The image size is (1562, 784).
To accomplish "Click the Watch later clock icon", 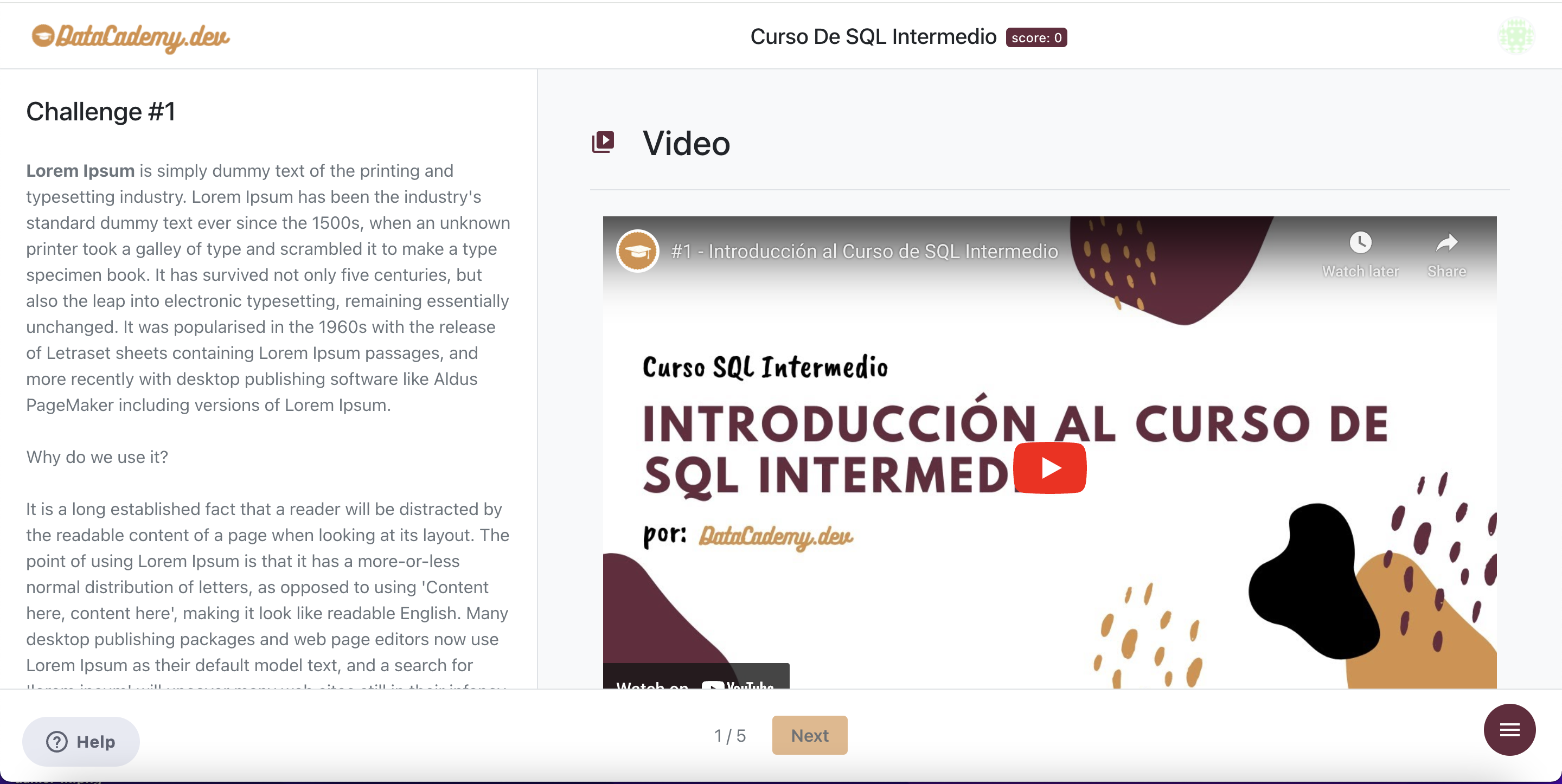I will click(1360, 243).
